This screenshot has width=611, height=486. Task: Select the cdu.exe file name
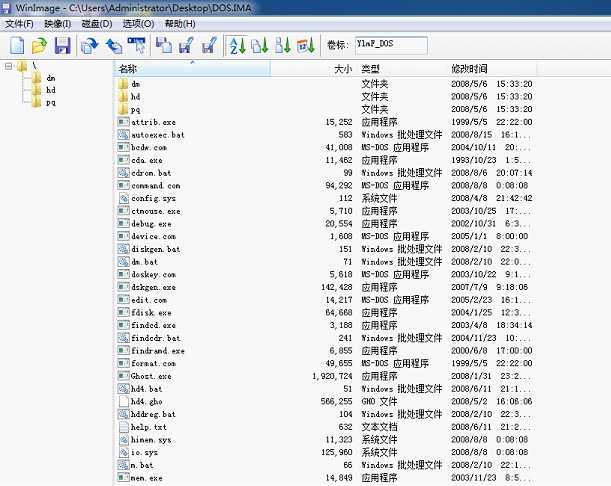pos(147,160)
